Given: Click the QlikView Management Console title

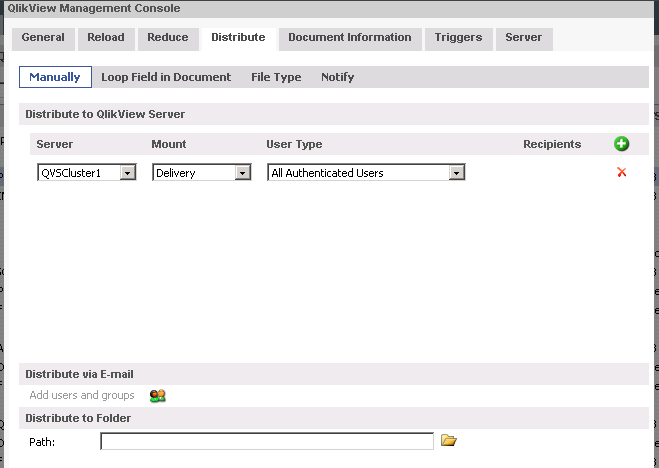Looking at the screenshot, I should point(94,8).
